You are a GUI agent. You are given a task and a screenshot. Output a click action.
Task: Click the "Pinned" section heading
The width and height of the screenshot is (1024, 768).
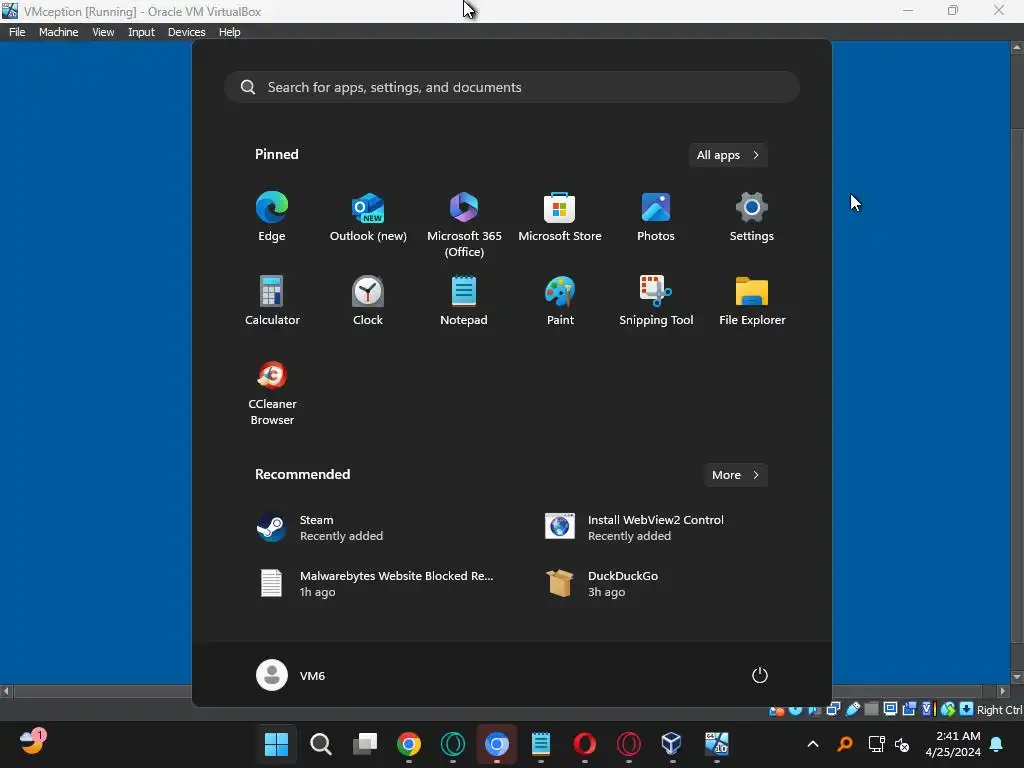276,154
